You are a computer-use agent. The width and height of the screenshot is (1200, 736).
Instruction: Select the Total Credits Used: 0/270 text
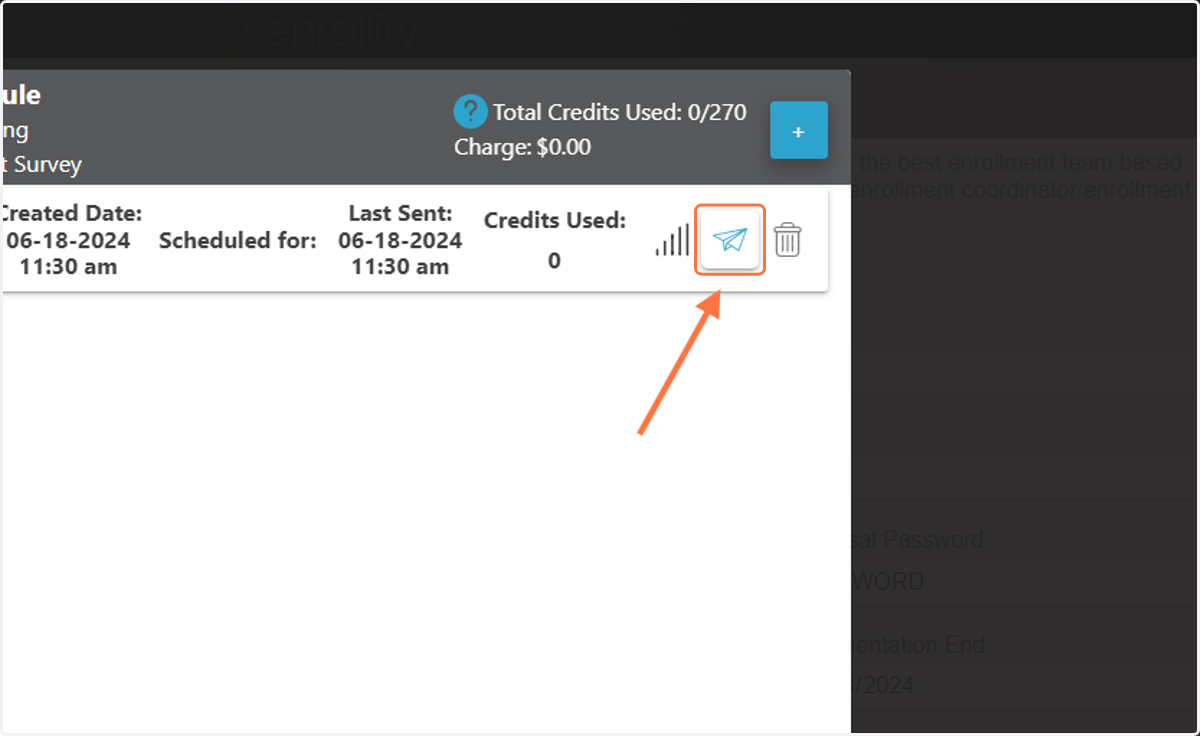(620, 112)
